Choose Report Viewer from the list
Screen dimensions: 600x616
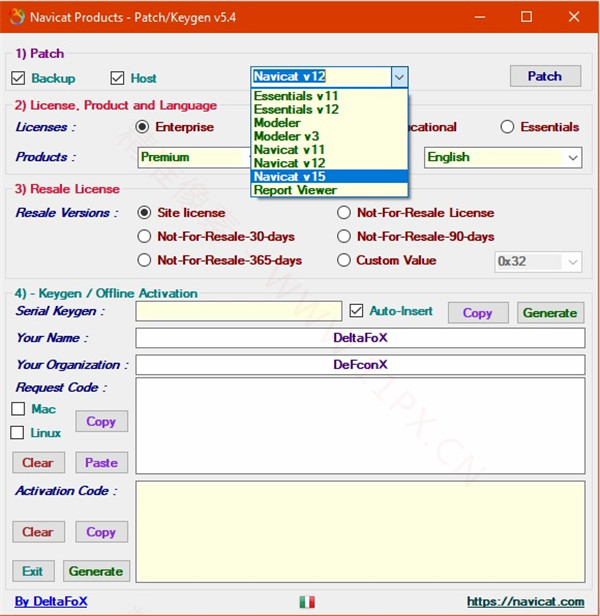coord(329,190)
